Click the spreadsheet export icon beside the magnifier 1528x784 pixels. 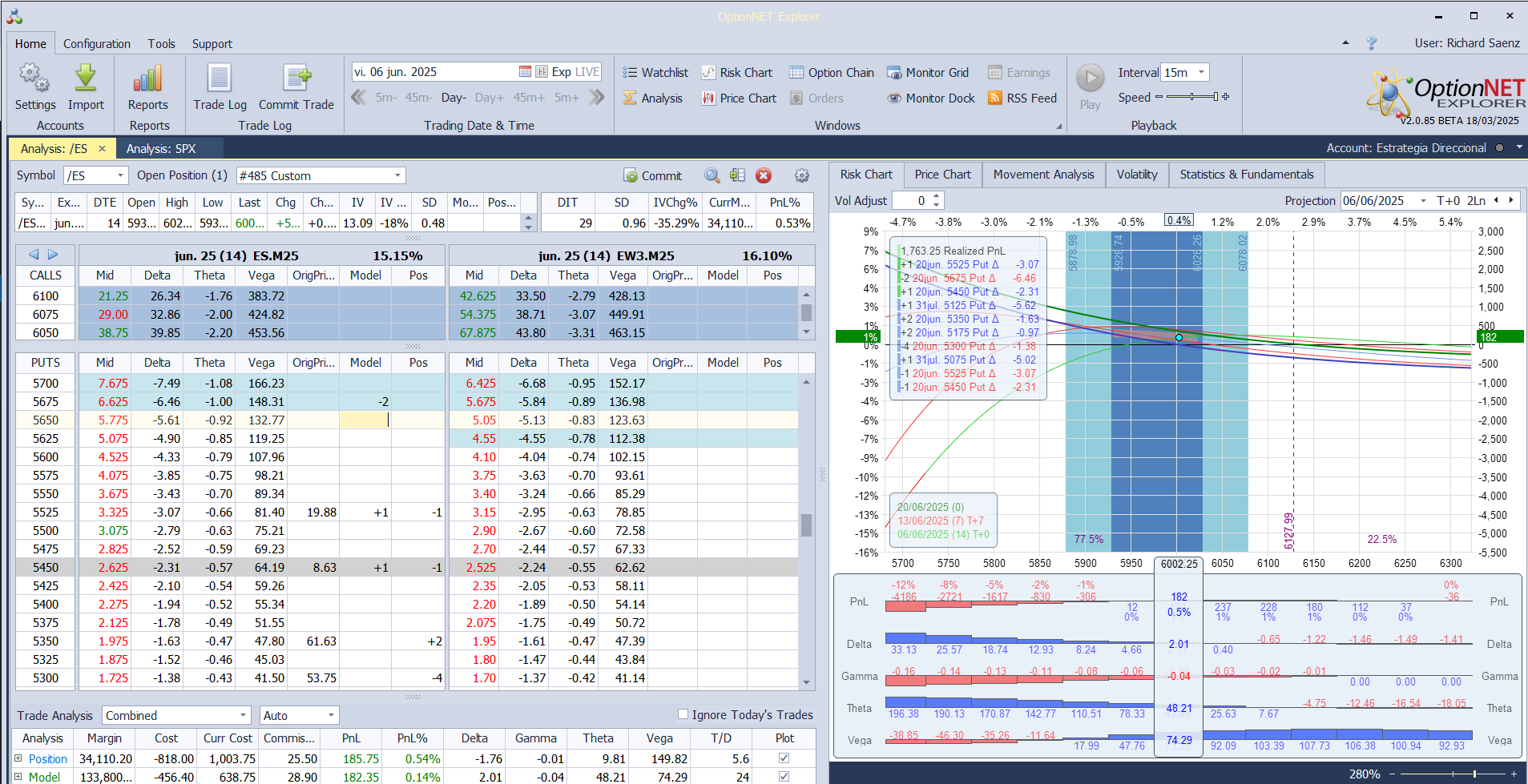pos(737,175)
